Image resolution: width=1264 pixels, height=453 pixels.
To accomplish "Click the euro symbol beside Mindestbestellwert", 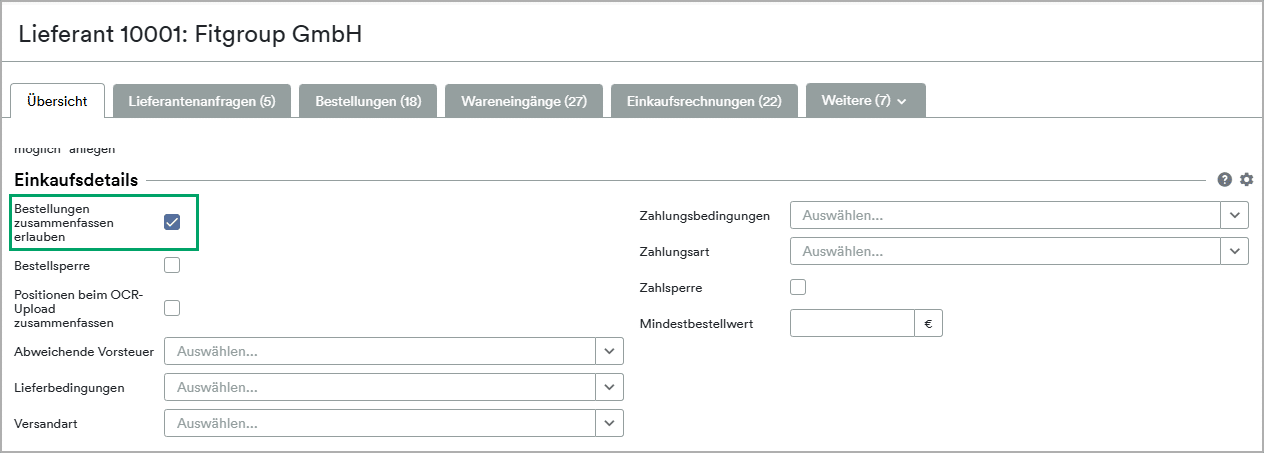I will pyautogui.click(x=928, y=323).
